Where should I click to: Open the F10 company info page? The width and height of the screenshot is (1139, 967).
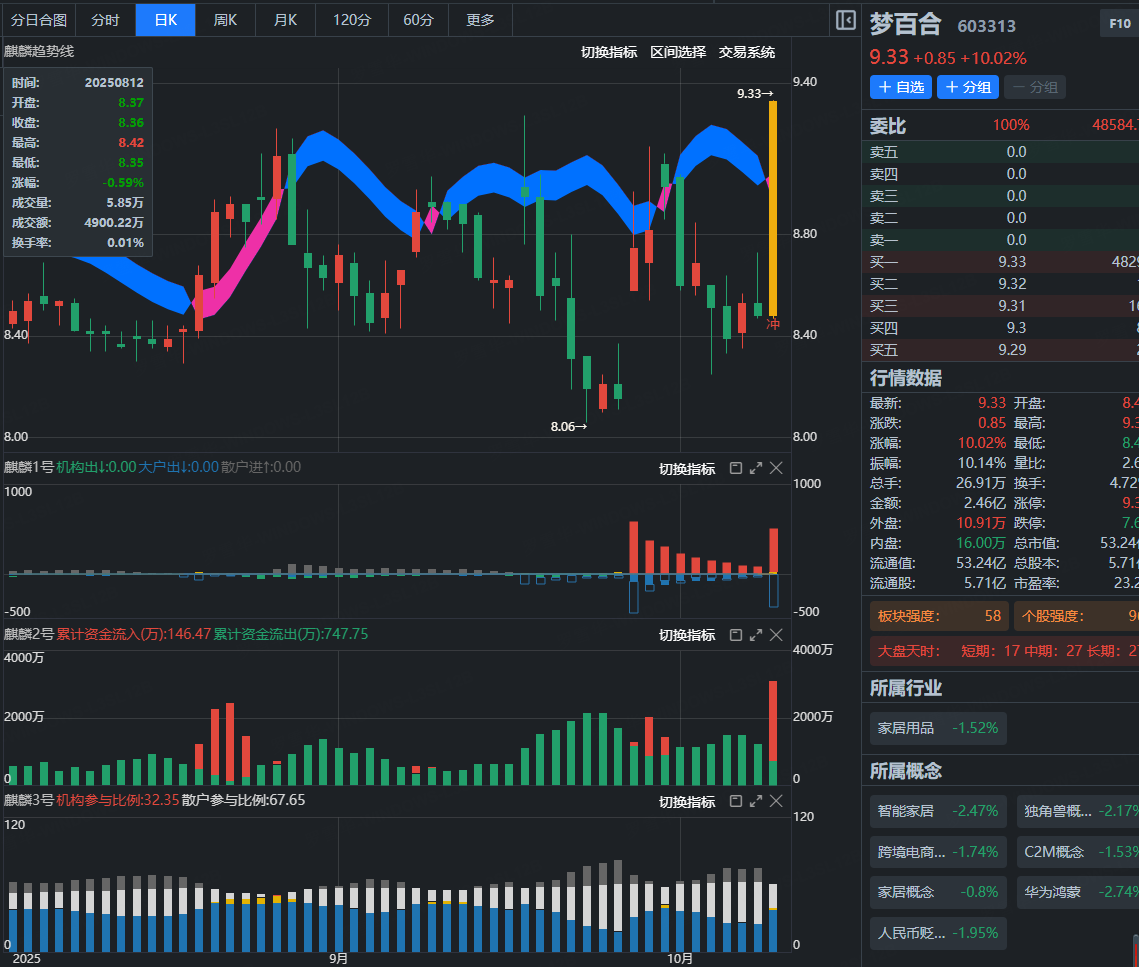coord(1119,24)
